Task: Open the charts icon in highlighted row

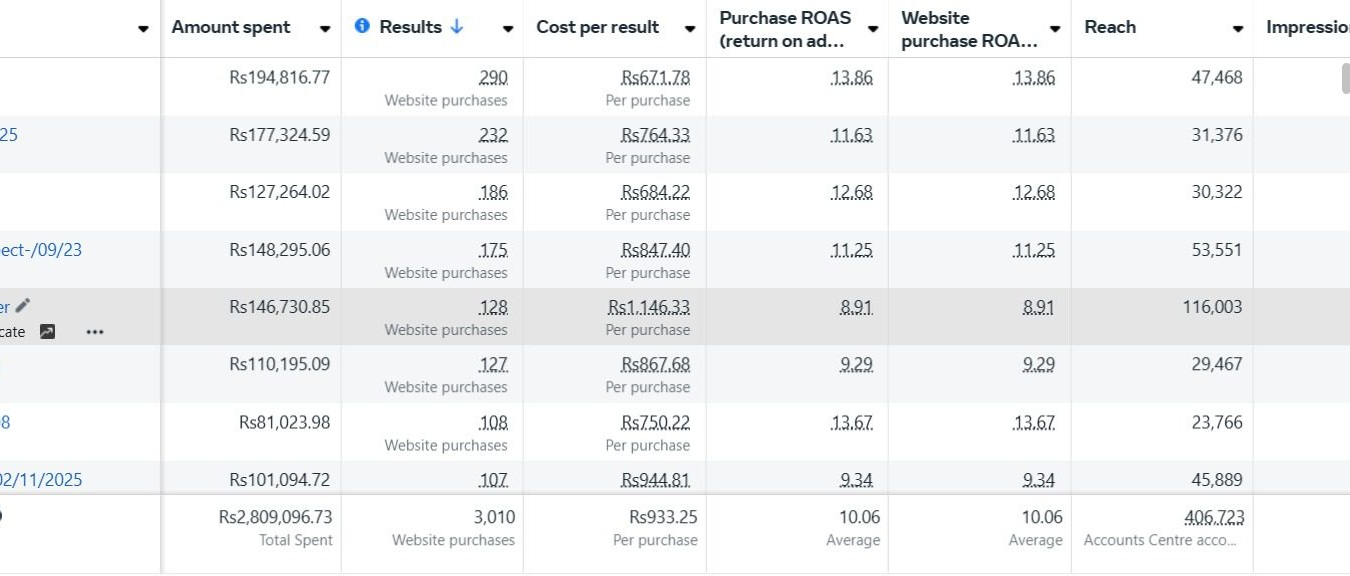Action: (47, 332)
